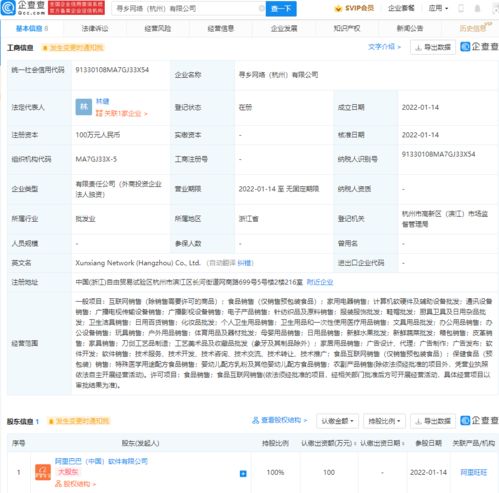This screenshot has width=499, height=493.
Task: Switch to the 经营信息 tab
Action: 221,29
